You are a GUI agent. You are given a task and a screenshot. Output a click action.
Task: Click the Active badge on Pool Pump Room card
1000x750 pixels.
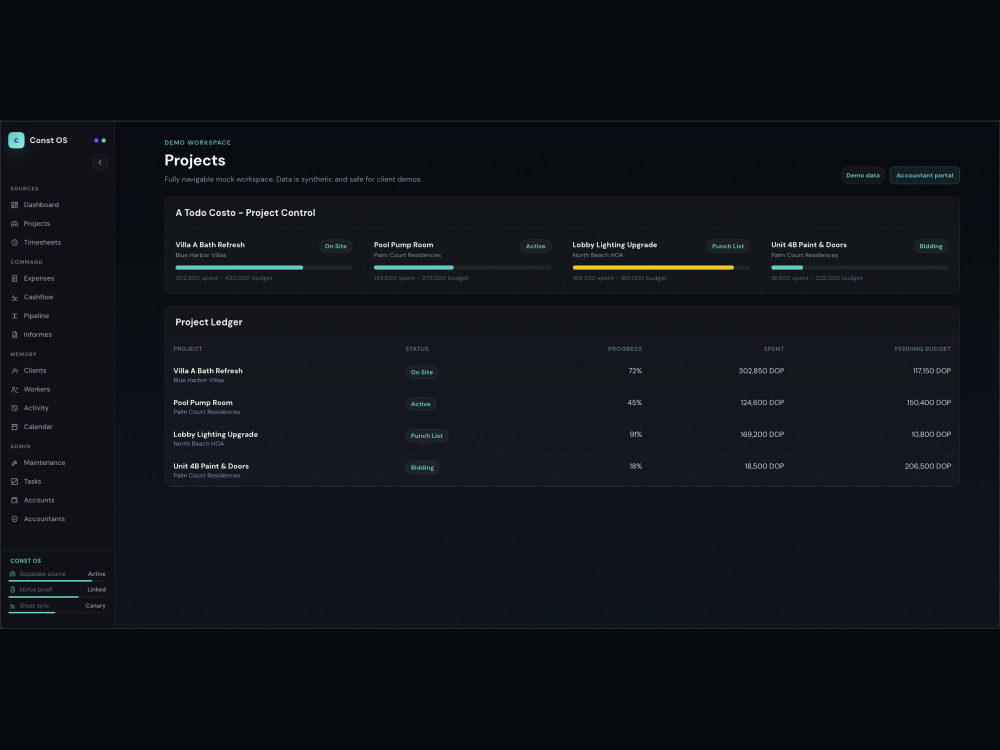coord(536,246)
